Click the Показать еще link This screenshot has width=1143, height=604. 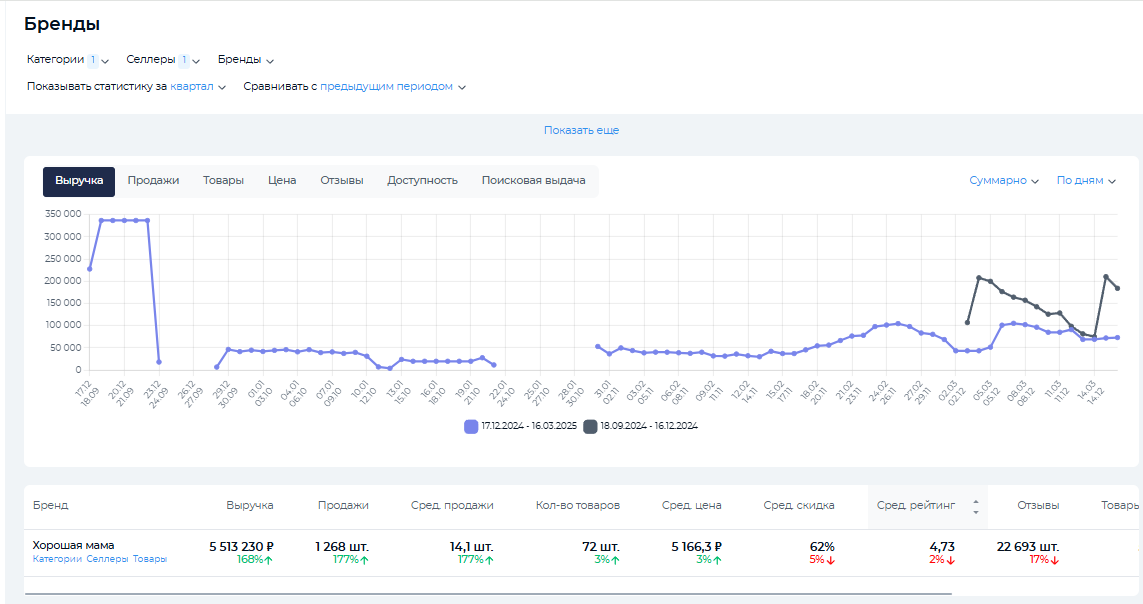pyautogui.click(x=581, y=131)
